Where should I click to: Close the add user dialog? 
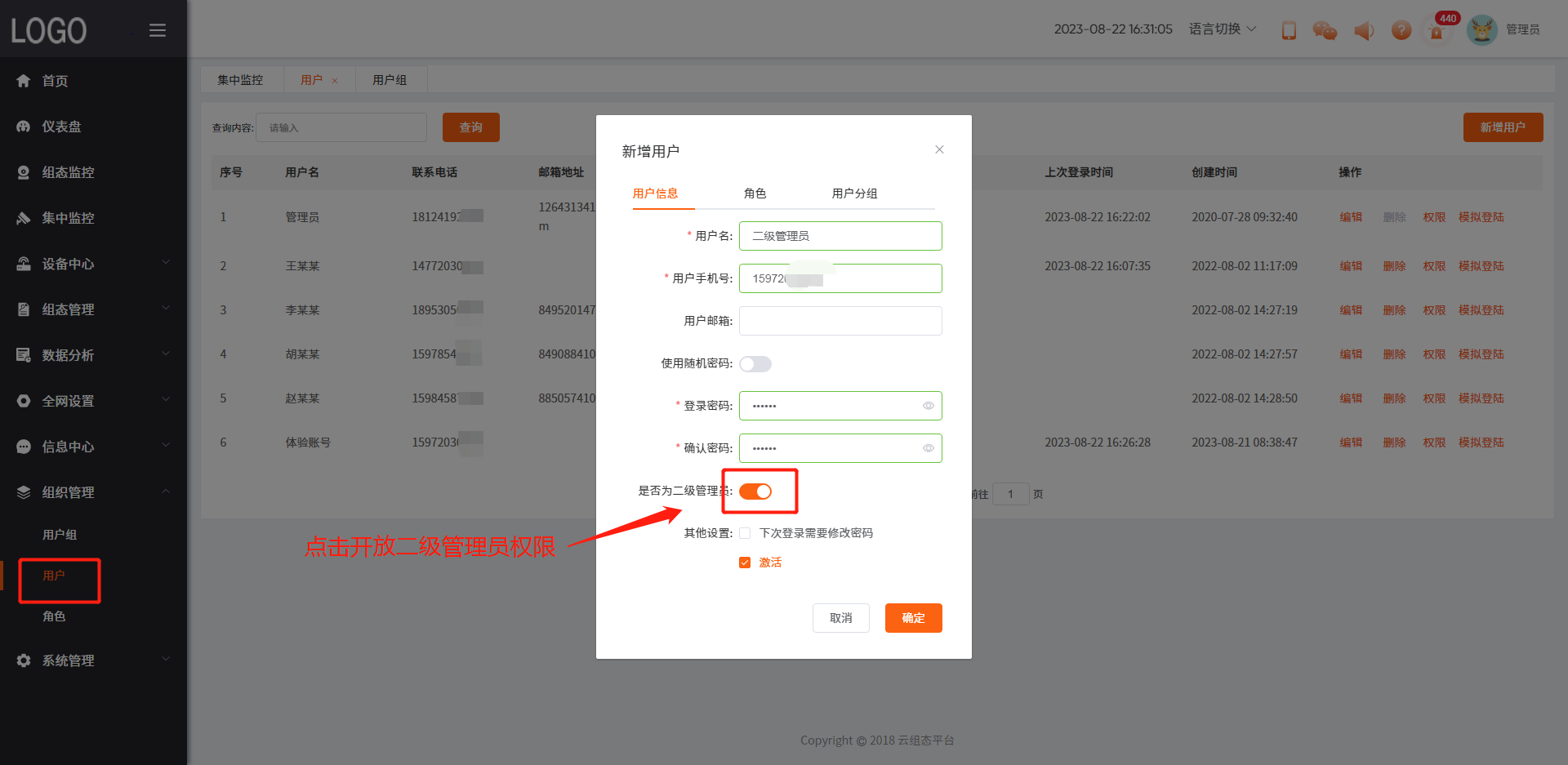(x=939, y=149)
